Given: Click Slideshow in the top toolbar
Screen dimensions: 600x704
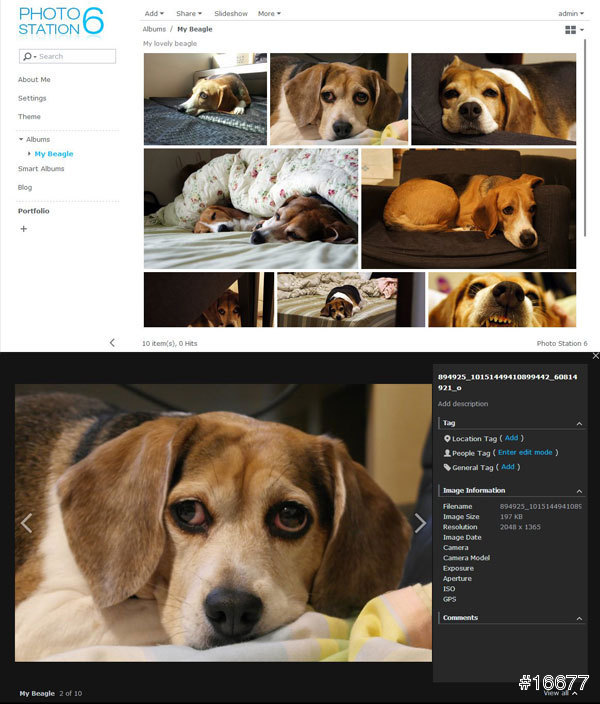Looking at the screenshot, I should [231, 14].
